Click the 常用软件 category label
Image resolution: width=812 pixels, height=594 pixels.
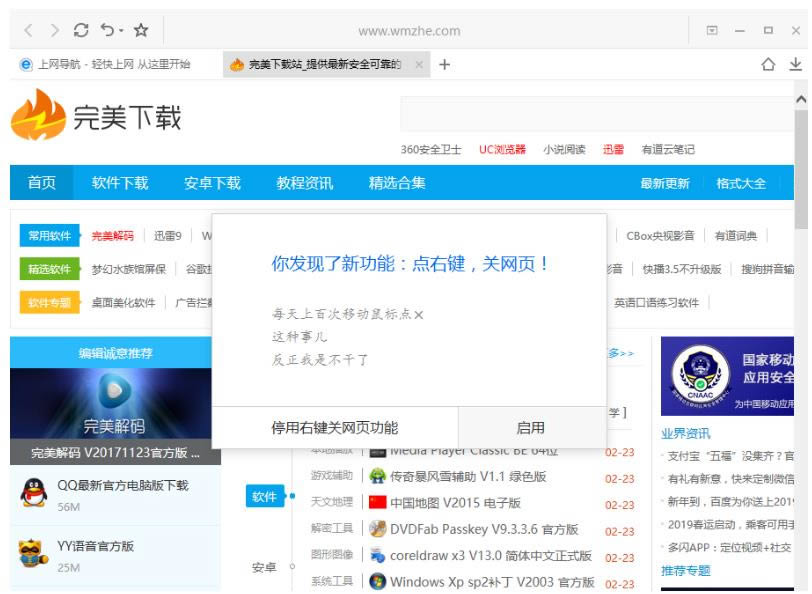50,236
